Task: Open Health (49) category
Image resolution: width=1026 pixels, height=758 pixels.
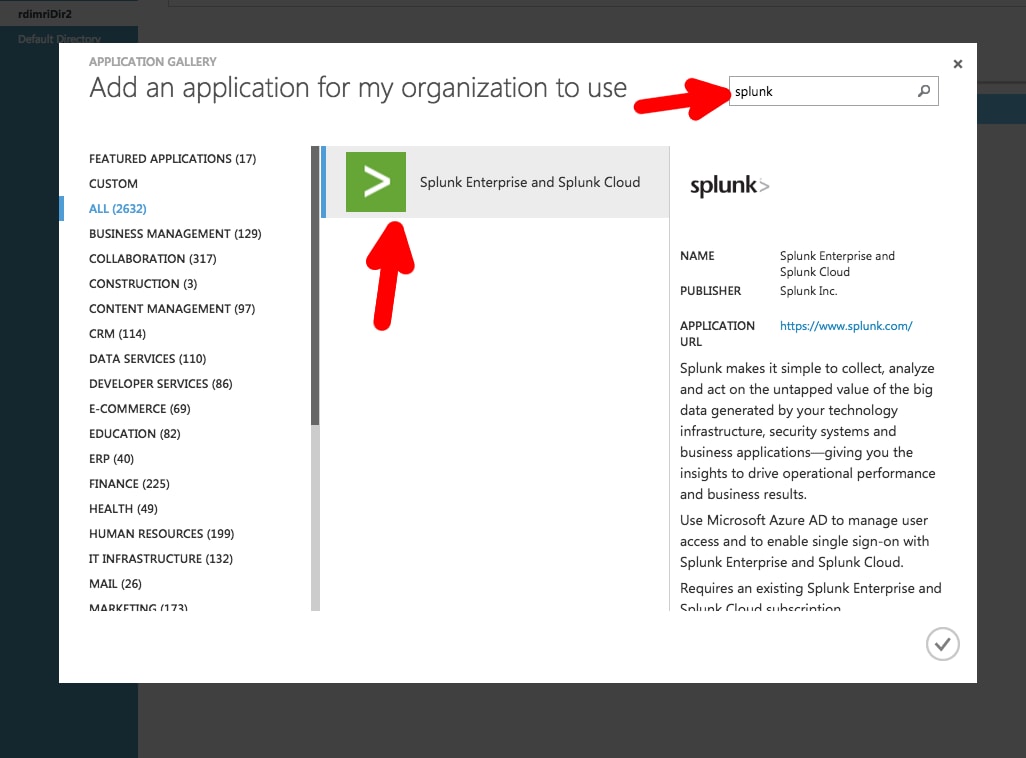Action: pos(123,509)
